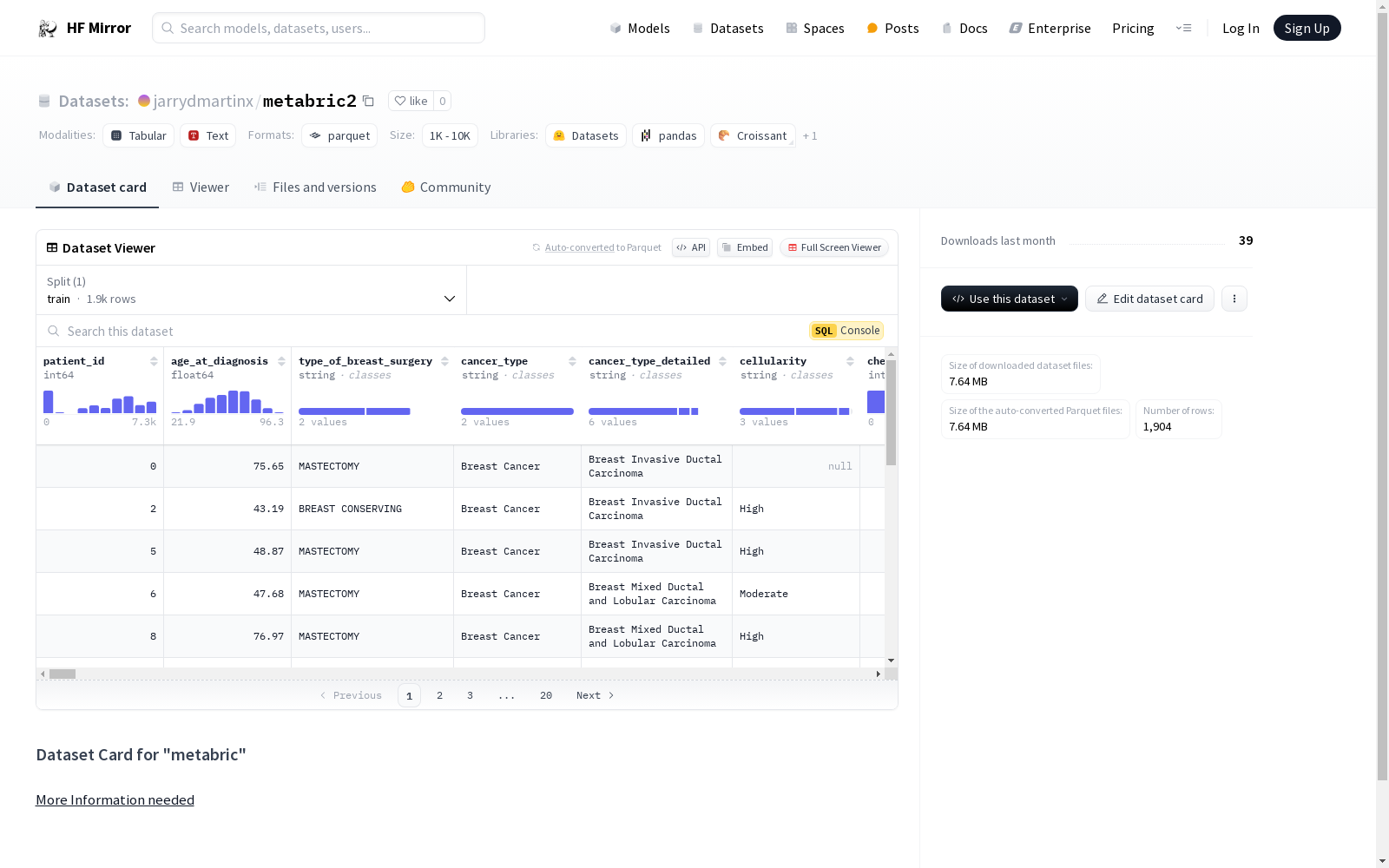Sort by cellularity column arrows
Screen dimensions: 1389x868
coord(850,361)
